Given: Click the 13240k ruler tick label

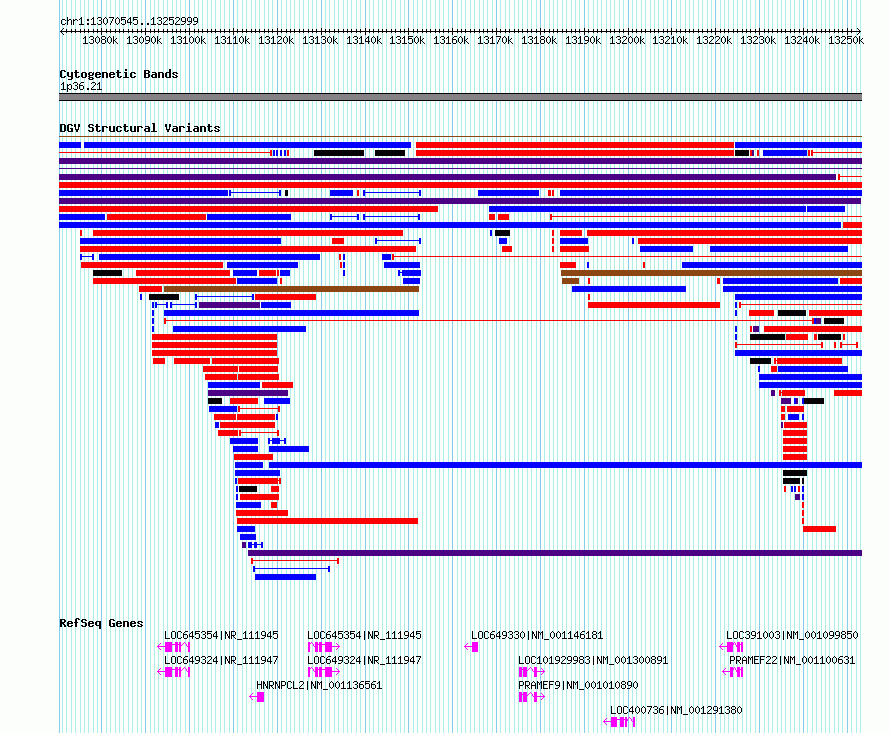Looking at the screenshot, I should tap(802, 40).
